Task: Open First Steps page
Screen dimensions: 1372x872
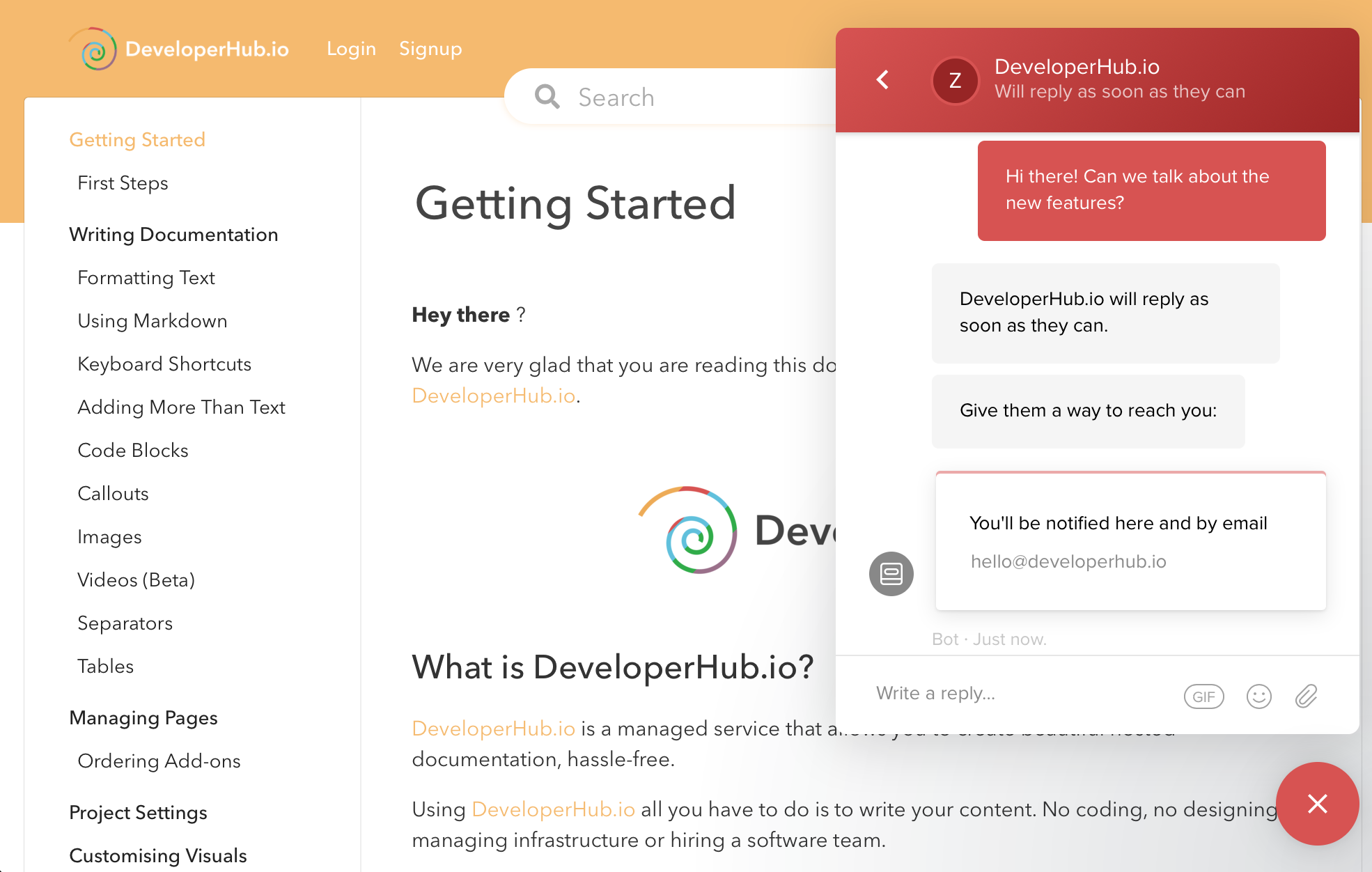Action: click(x=123, y=182)
